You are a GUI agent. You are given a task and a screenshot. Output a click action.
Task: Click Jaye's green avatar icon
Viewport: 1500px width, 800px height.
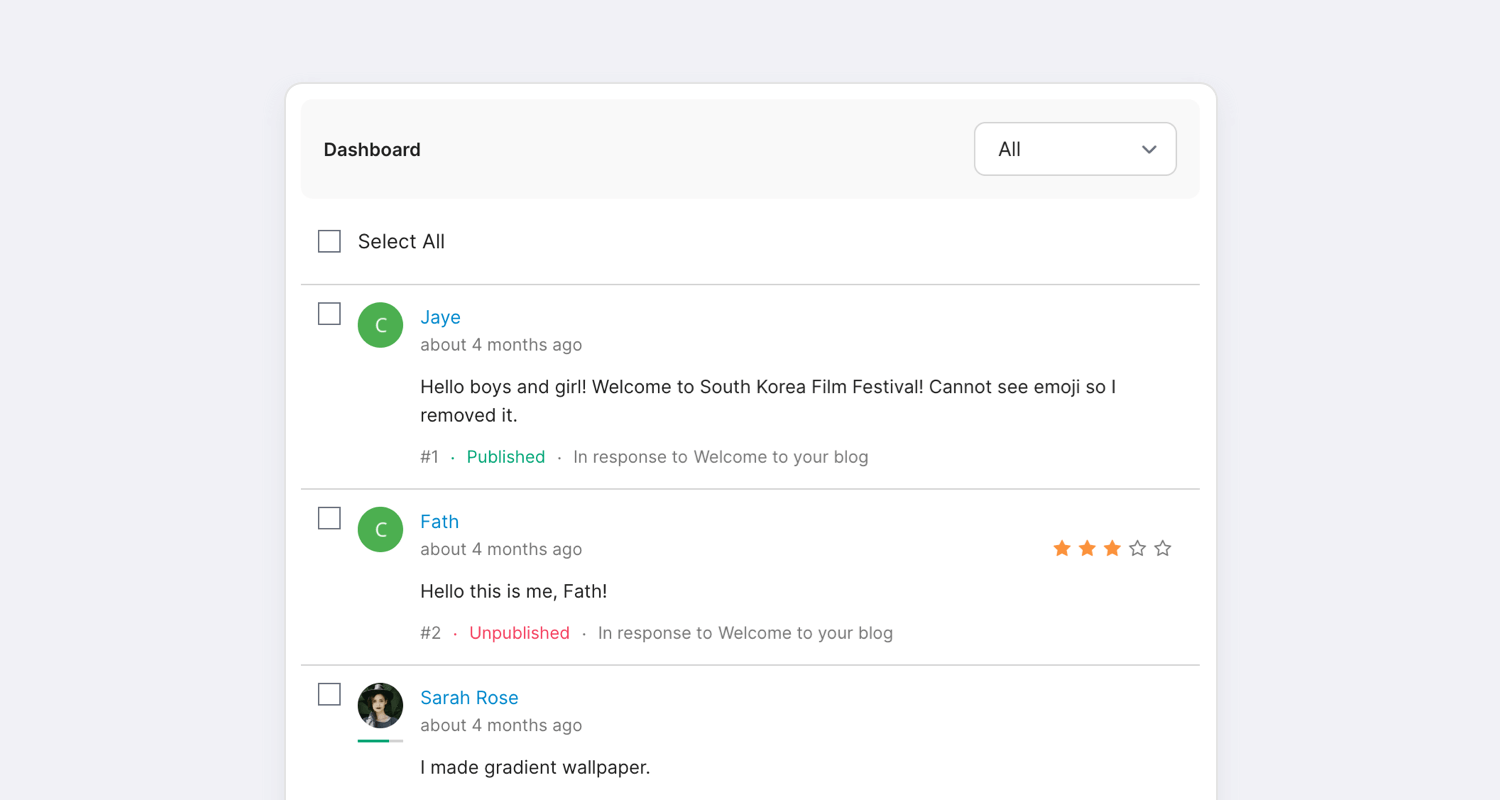(380, 325)
